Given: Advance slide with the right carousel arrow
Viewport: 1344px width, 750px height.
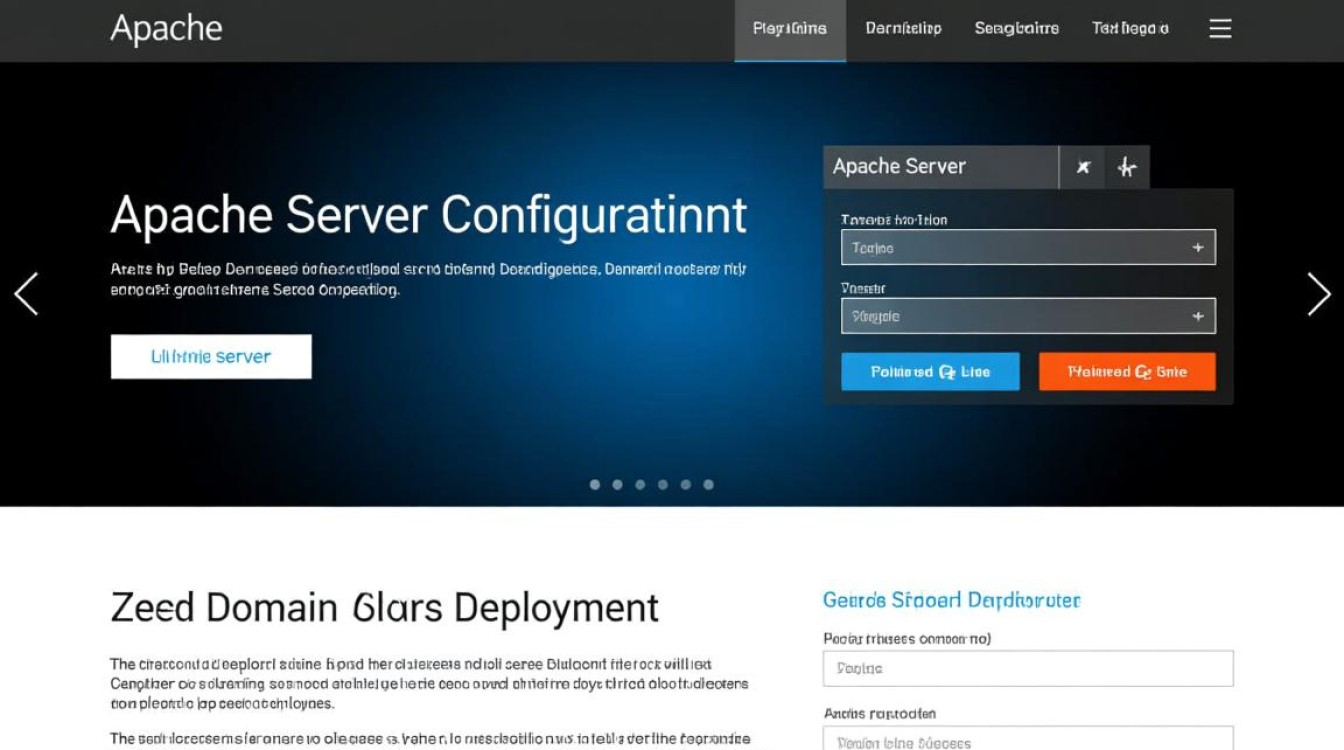Looking at the screenshot, I should [x=1318, y=294].
